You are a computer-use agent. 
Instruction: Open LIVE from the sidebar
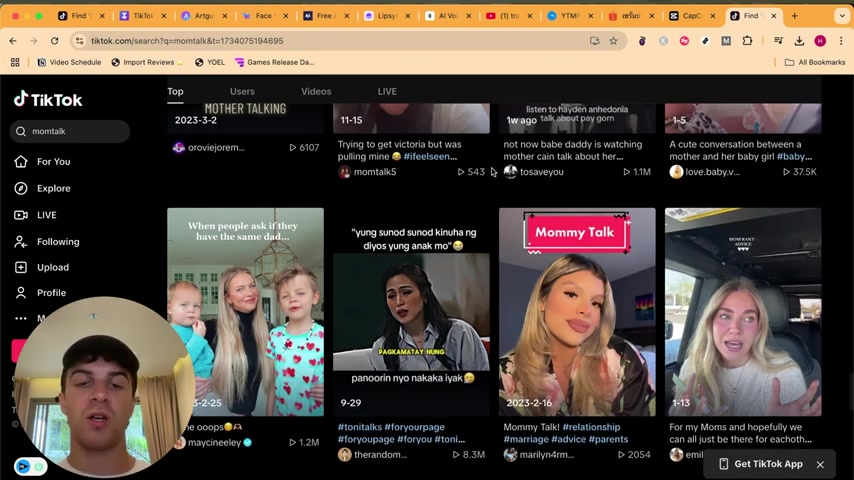pyautogui.click(x=46, y=215)
